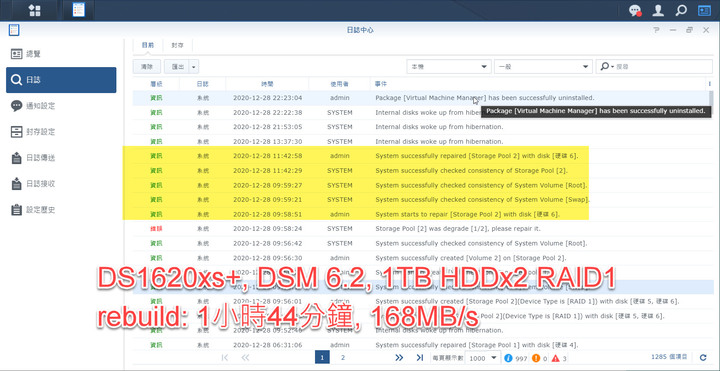Select the 日誌 logs sidebar item

(61, 80)
